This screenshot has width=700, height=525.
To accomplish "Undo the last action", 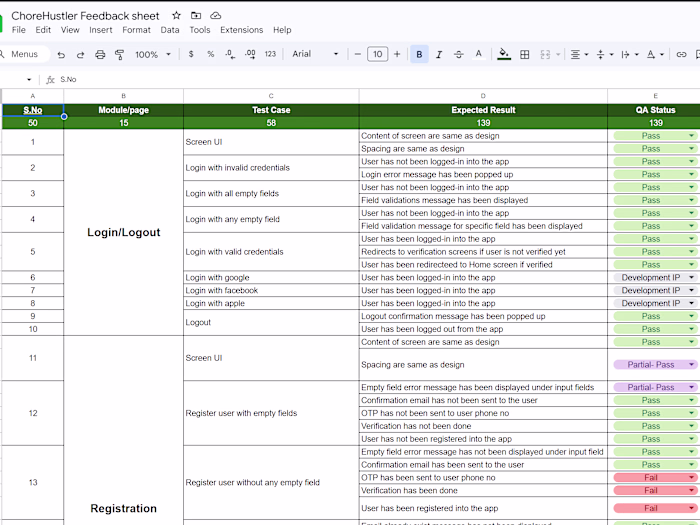I will tap(61, 54).
